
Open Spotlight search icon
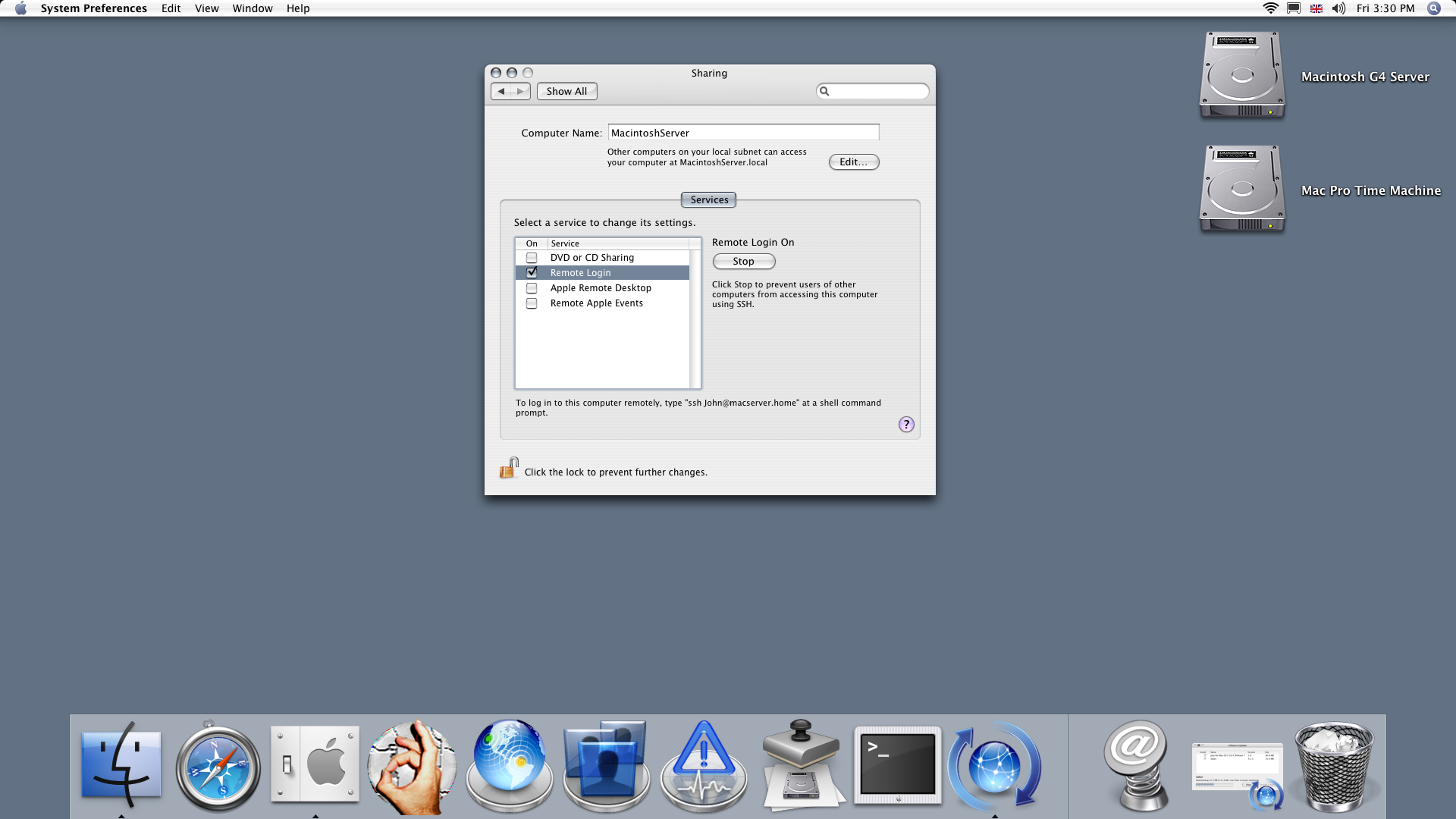coord(1433,8)
